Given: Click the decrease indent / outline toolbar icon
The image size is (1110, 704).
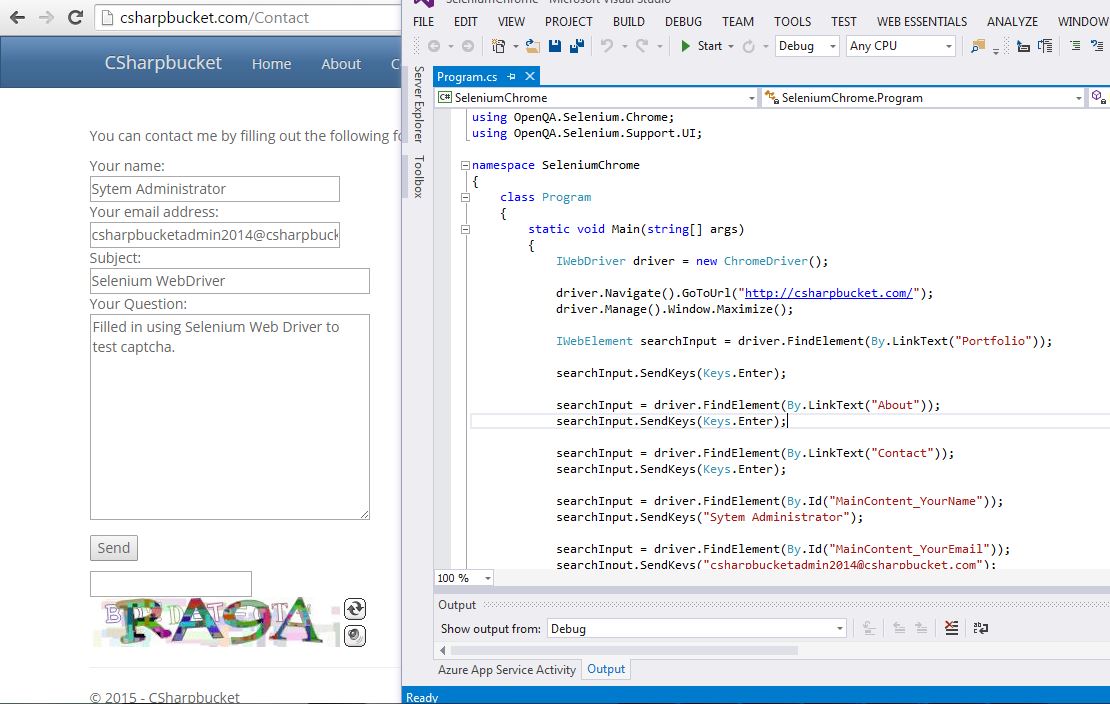Looking at the screenshot, I should [x=1075, y=46].
